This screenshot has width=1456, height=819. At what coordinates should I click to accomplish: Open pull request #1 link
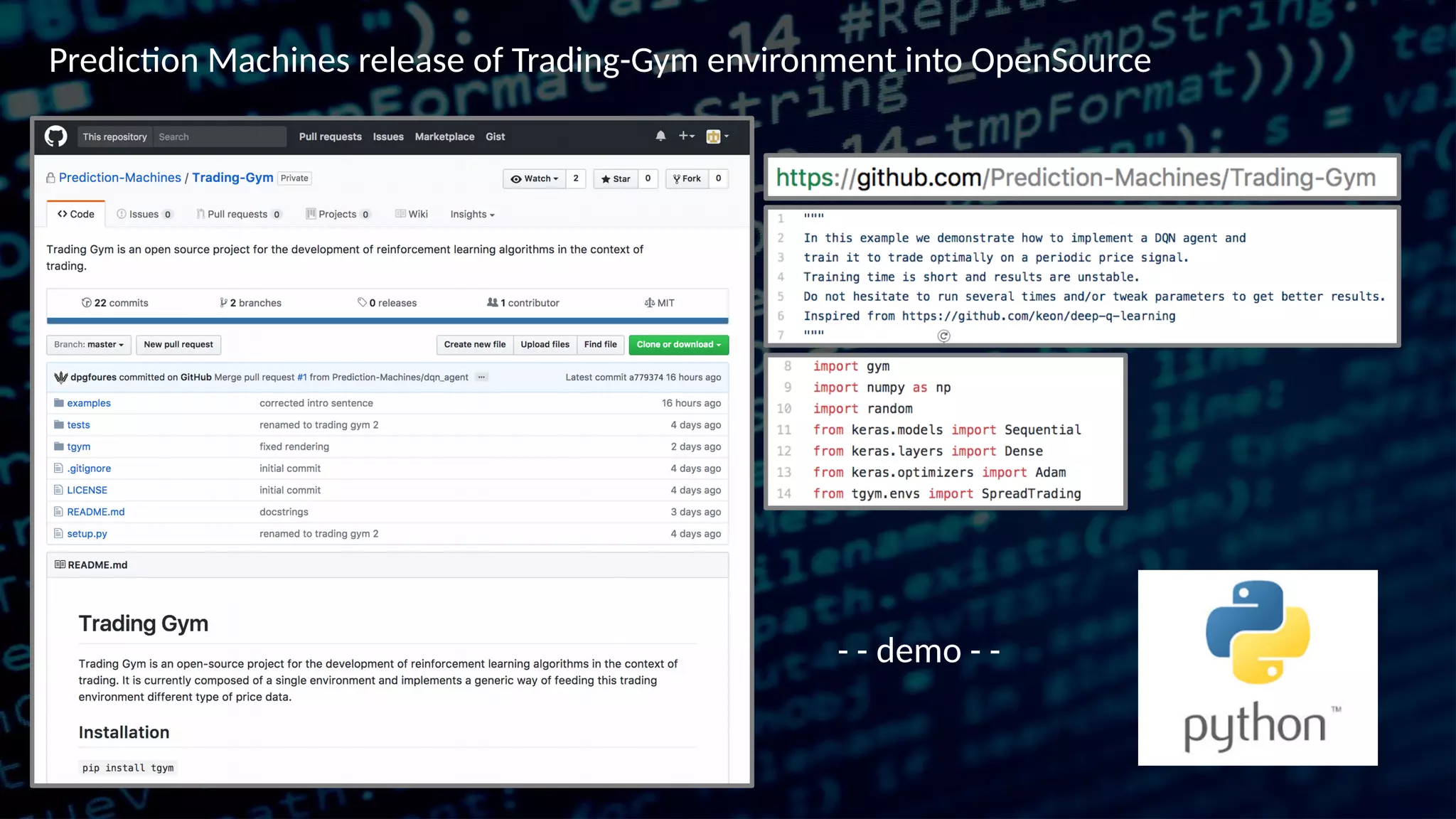(x=302, y=378)
